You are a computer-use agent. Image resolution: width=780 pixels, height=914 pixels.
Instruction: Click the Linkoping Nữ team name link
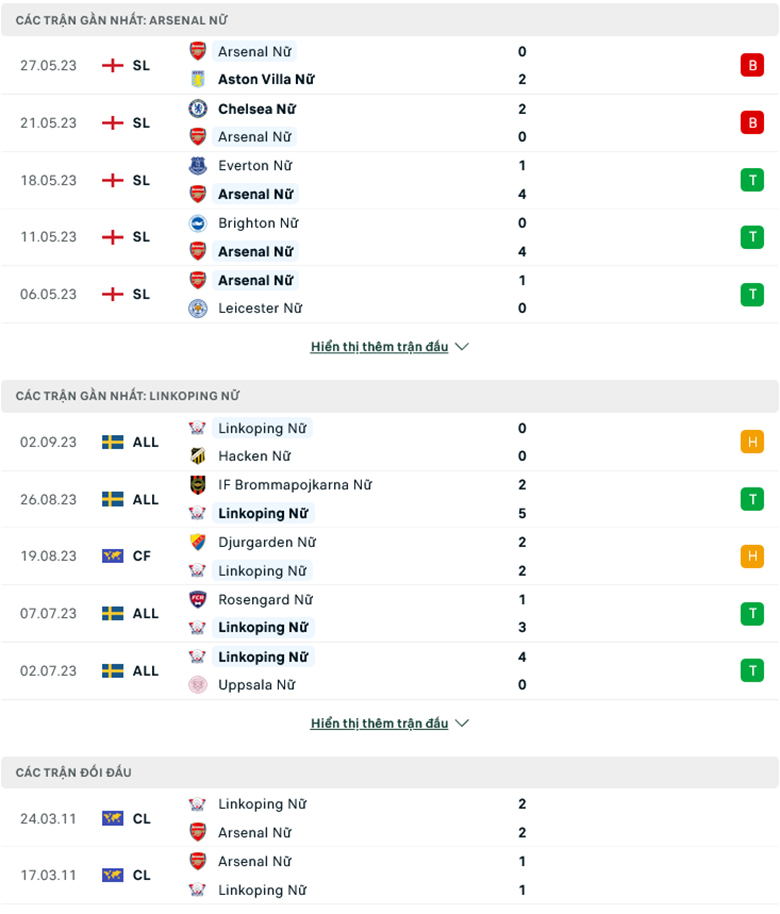pyautogui.click(x=262, y=428)
